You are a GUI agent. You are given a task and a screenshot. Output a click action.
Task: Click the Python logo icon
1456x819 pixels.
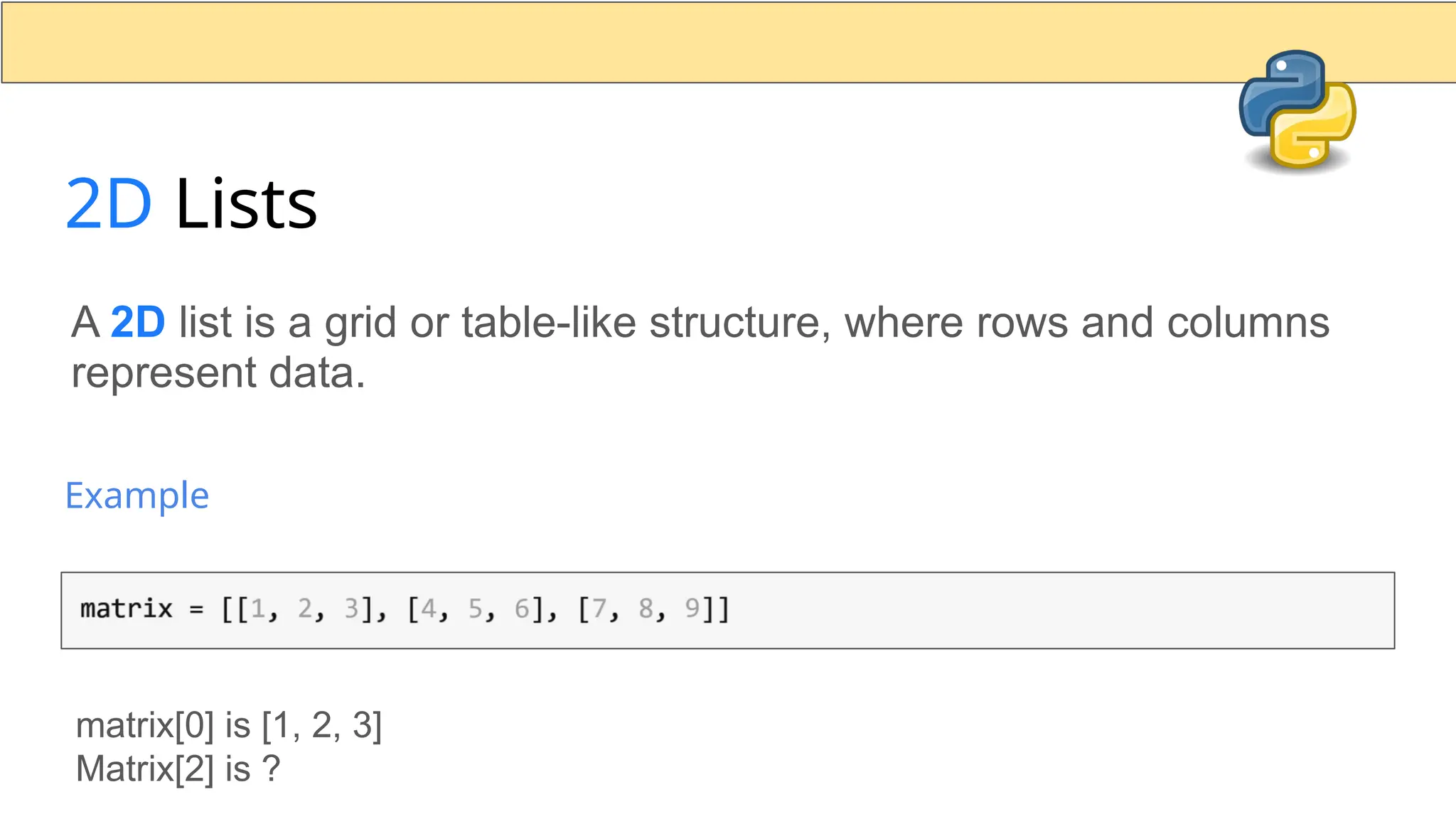(1297, 110)
